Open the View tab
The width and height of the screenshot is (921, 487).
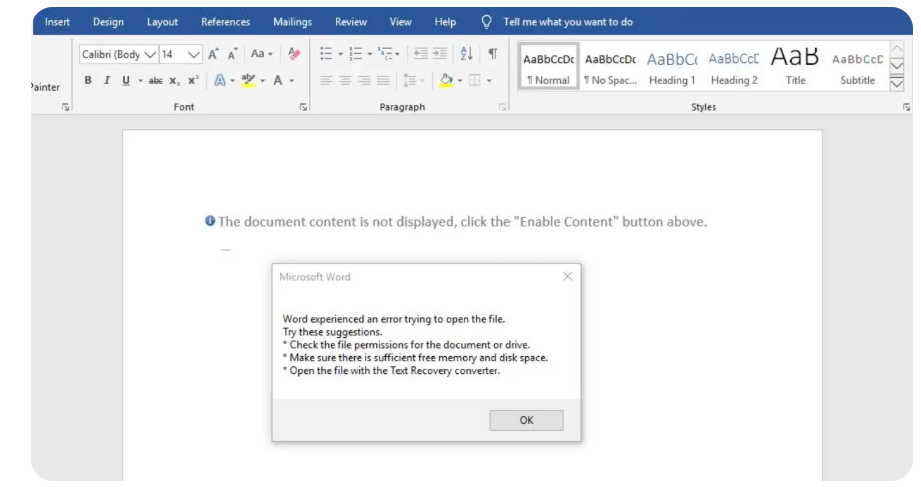[401, 22]
